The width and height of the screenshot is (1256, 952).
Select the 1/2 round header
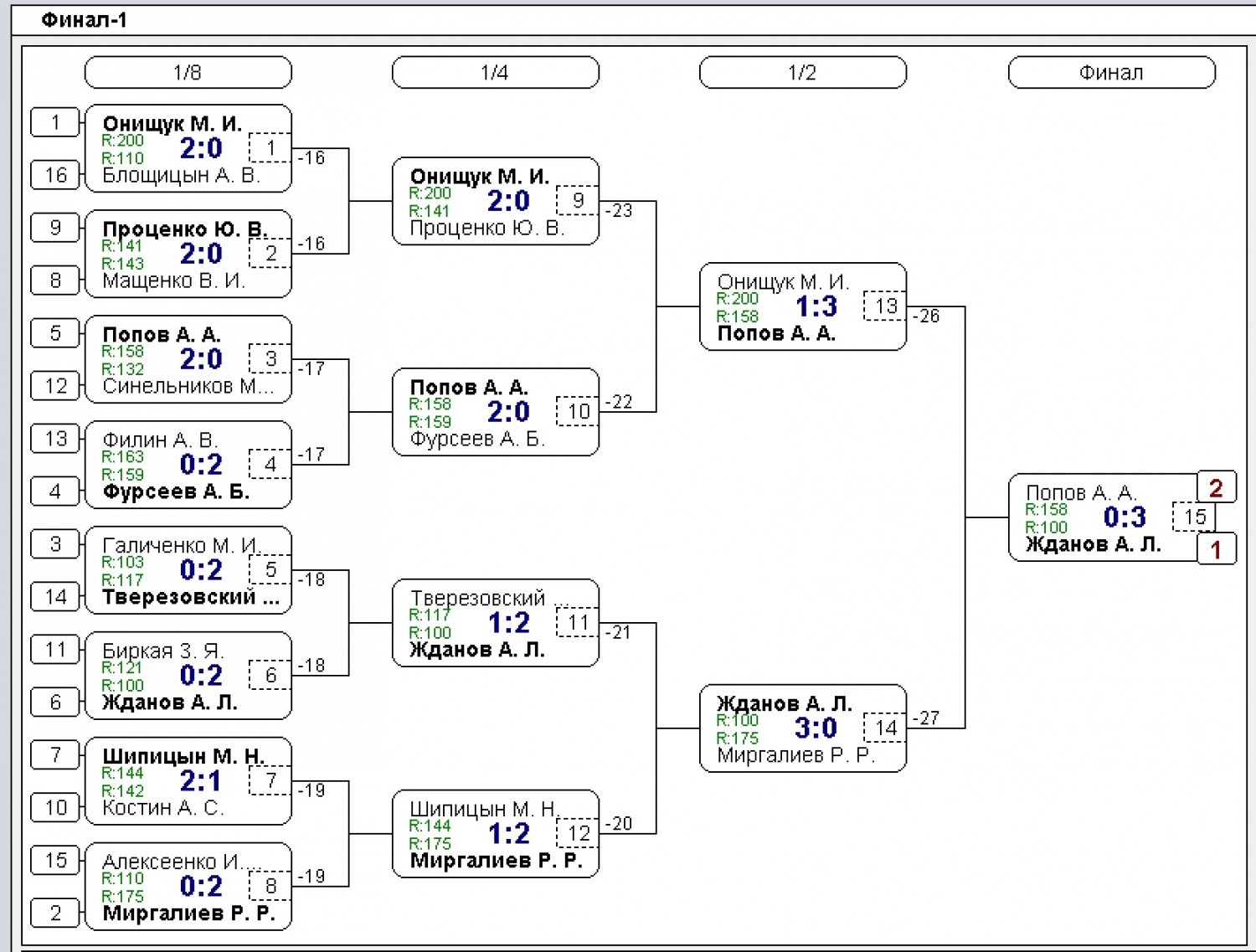tap(802, 72)
